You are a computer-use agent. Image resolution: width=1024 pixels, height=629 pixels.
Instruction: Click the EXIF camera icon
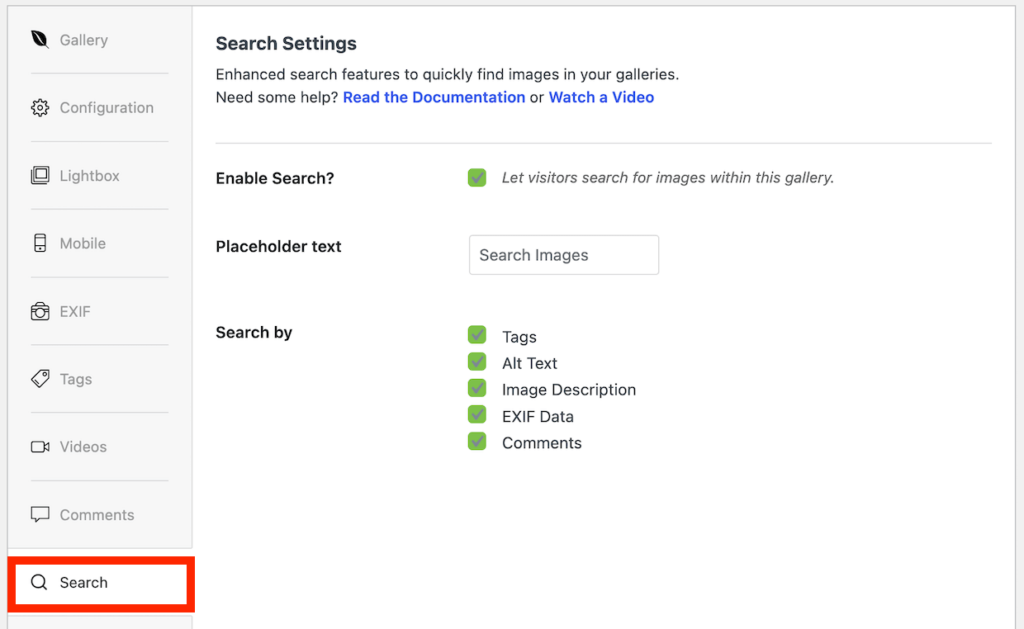coord(40,312)
